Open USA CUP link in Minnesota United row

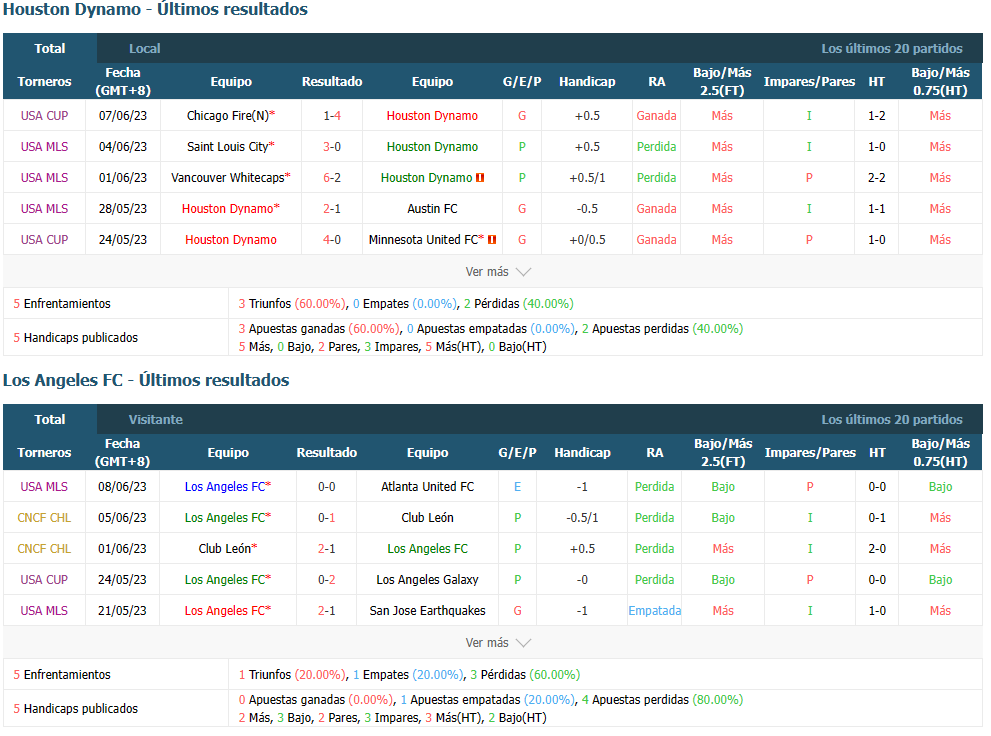pos(44,239)
